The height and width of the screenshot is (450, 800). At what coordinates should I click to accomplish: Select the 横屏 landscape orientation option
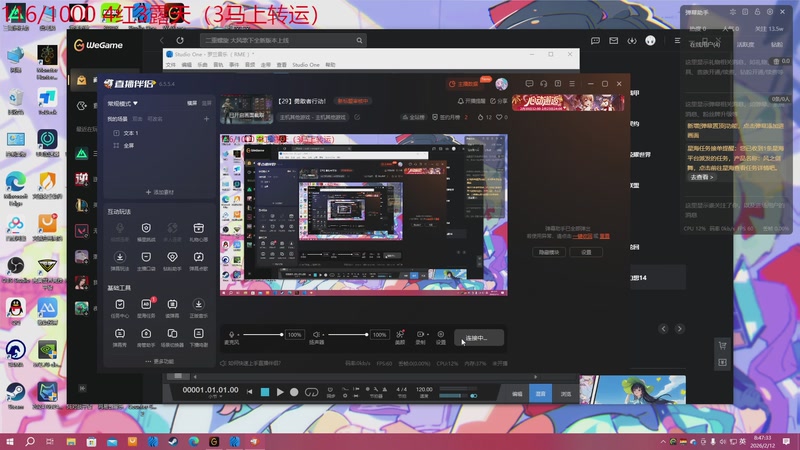point(192,103)
